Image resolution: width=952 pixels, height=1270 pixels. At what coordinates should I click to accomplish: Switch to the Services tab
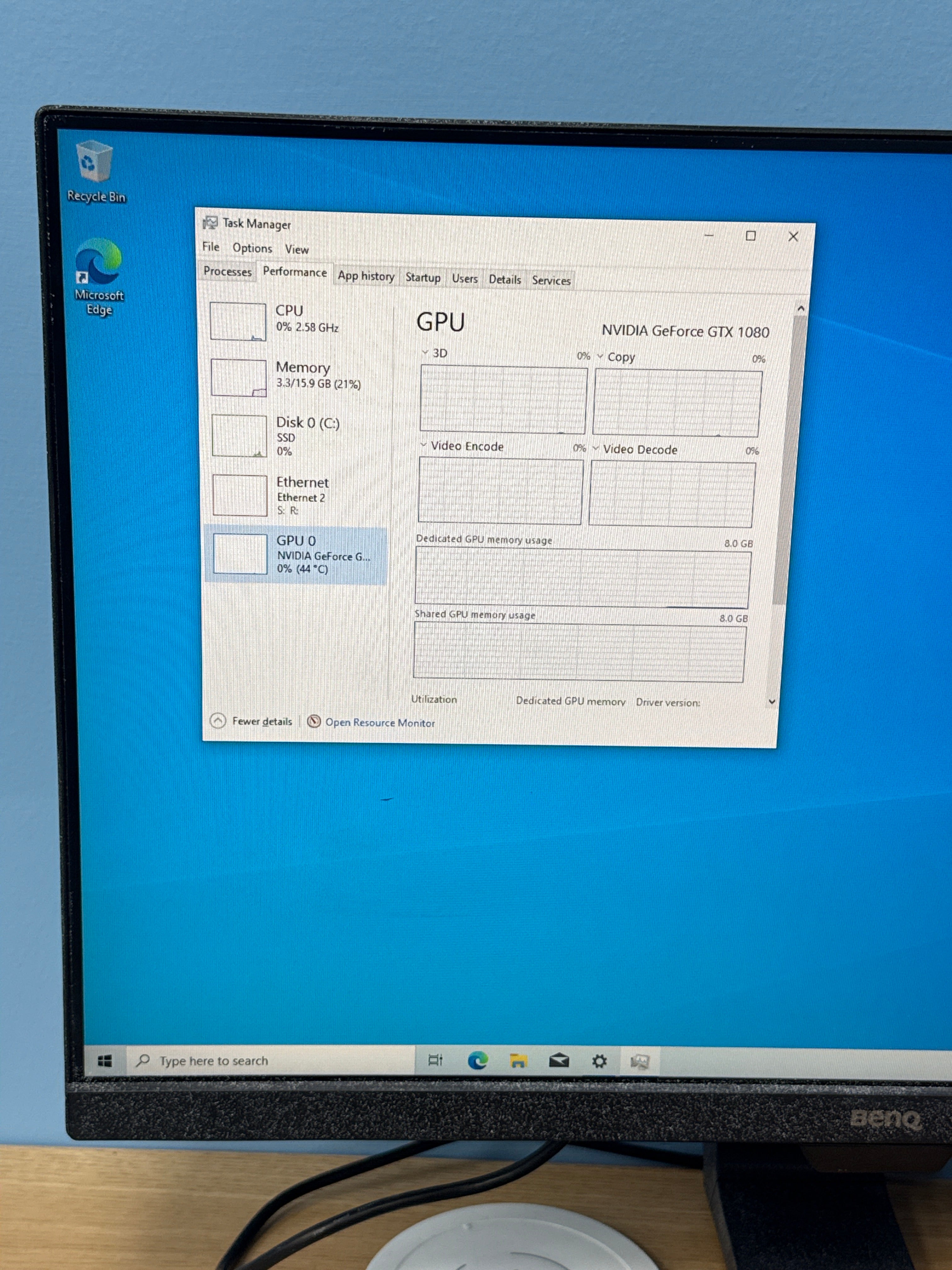551,280
